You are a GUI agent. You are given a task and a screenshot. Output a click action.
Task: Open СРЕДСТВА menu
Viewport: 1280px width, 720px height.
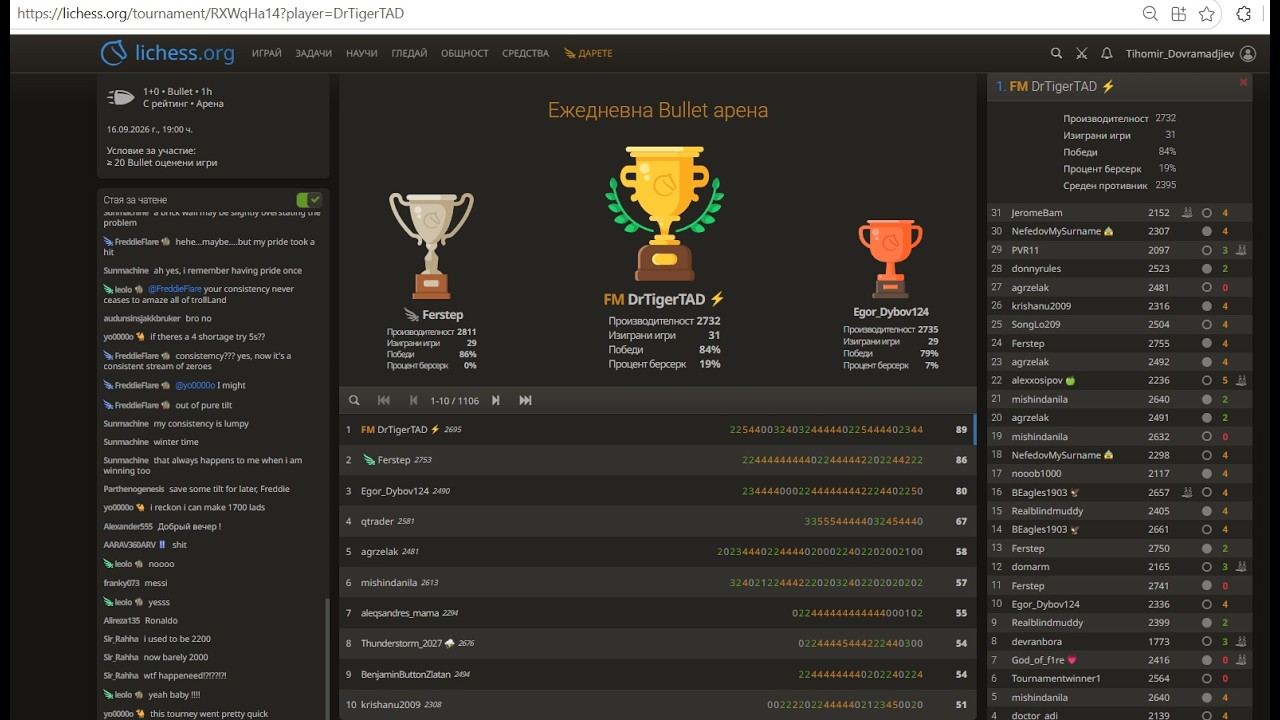tap(525, 53)
